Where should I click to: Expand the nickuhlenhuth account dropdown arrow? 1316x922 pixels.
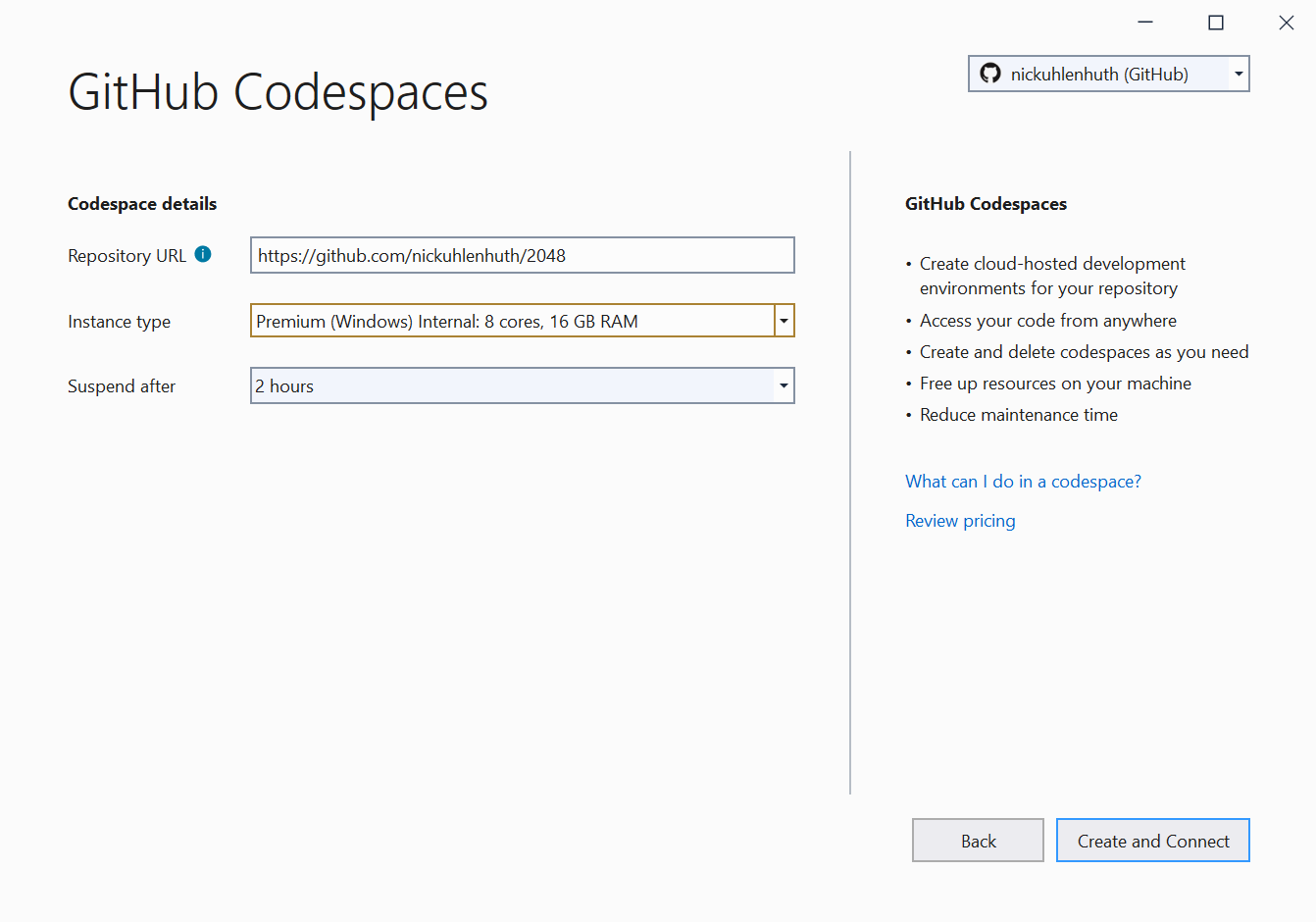[1239, 74]
